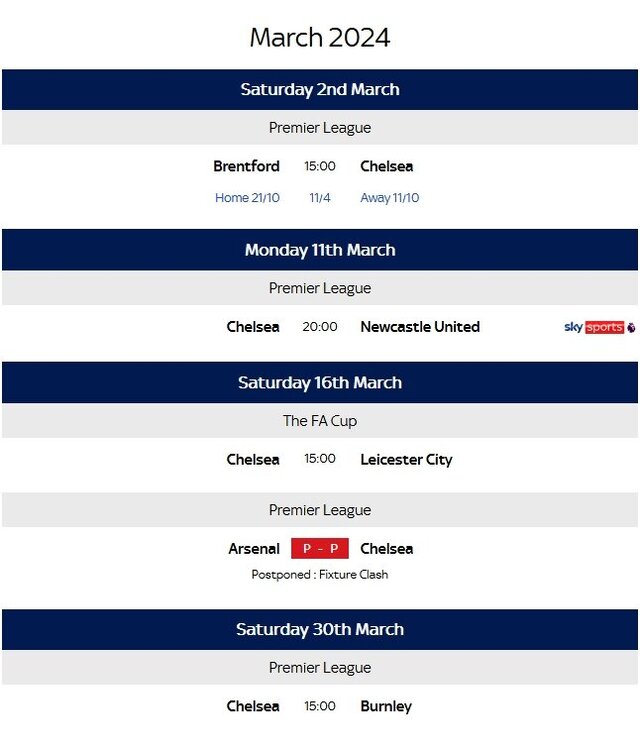Click the Saturday 16th March header
Image resolution: width=640 pixels, height=750 pixels.
(320, 383)
